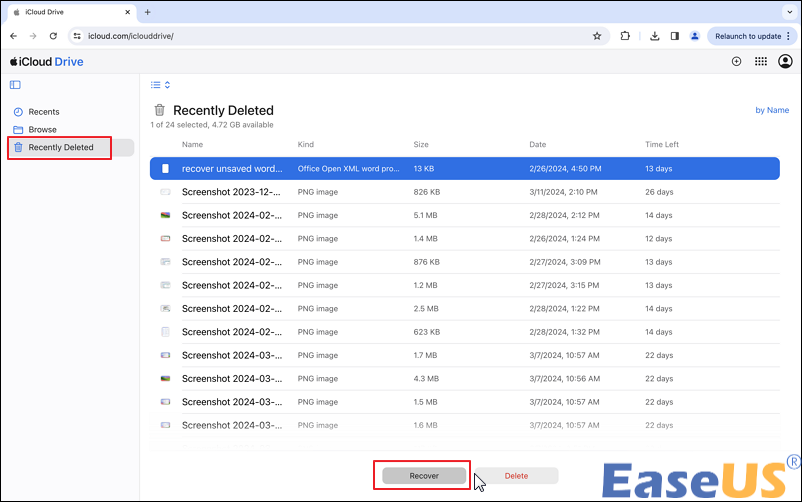The image size is (802, 502).
Task: Toggle the sidebar panel icon
Action: point(15,85)
